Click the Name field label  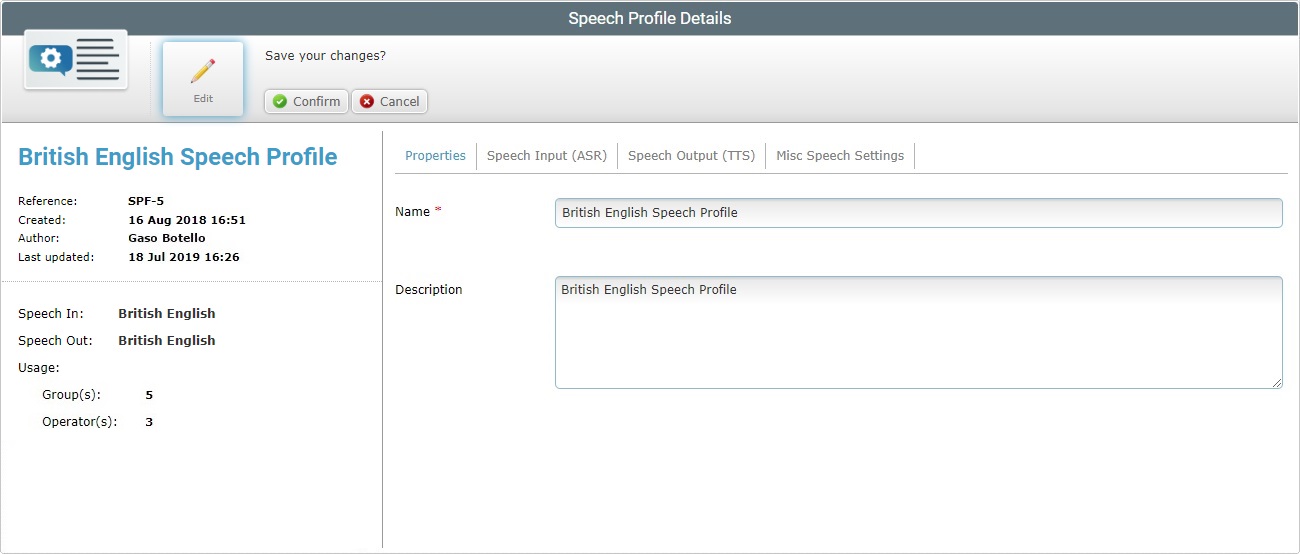coord(412,212)
